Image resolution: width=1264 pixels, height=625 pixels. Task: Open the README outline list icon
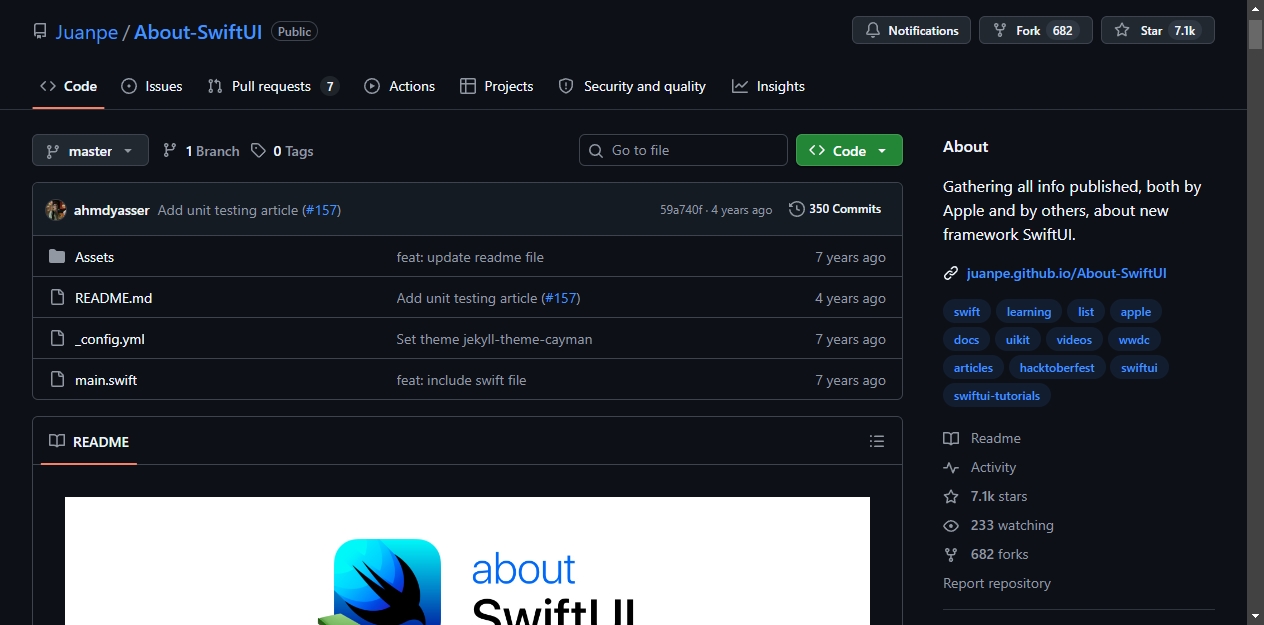(x=877, y=441)
